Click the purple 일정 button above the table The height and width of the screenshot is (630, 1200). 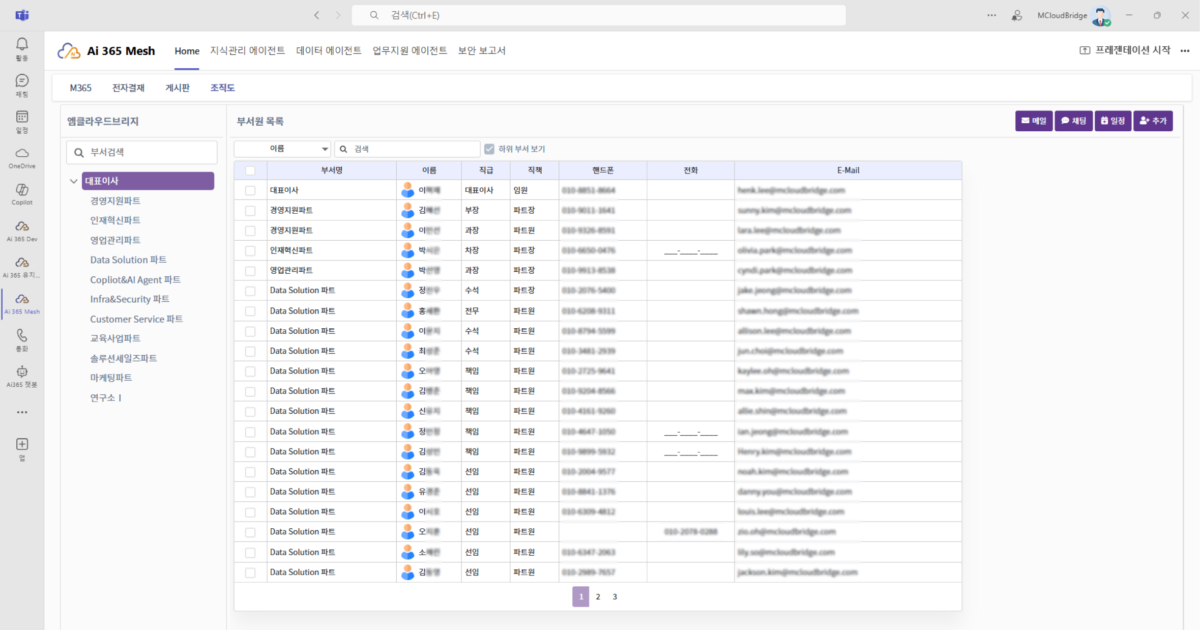(x=1113, y=121)
